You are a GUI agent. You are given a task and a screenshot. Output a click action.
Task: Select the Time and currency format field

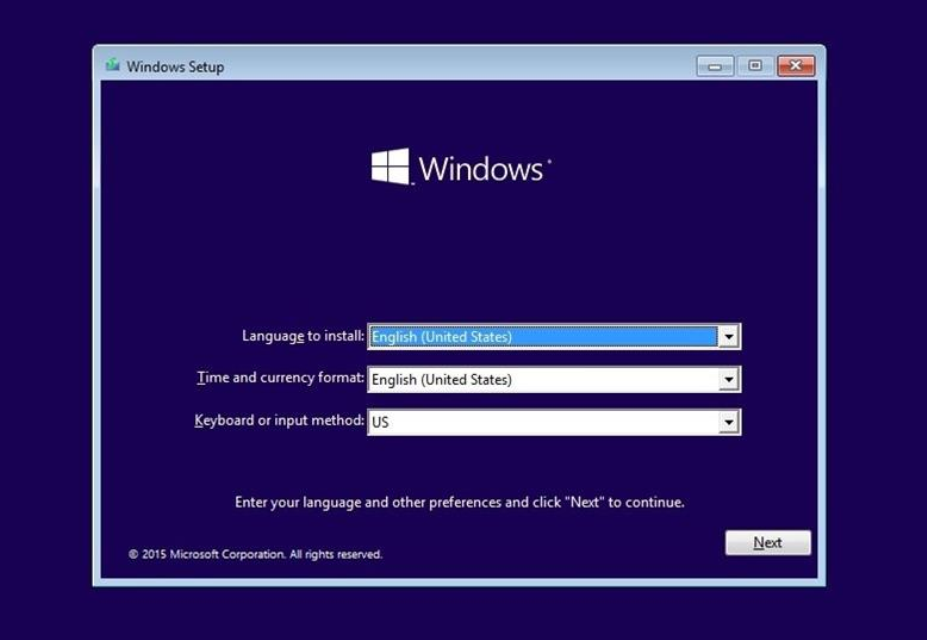point(554,379)
